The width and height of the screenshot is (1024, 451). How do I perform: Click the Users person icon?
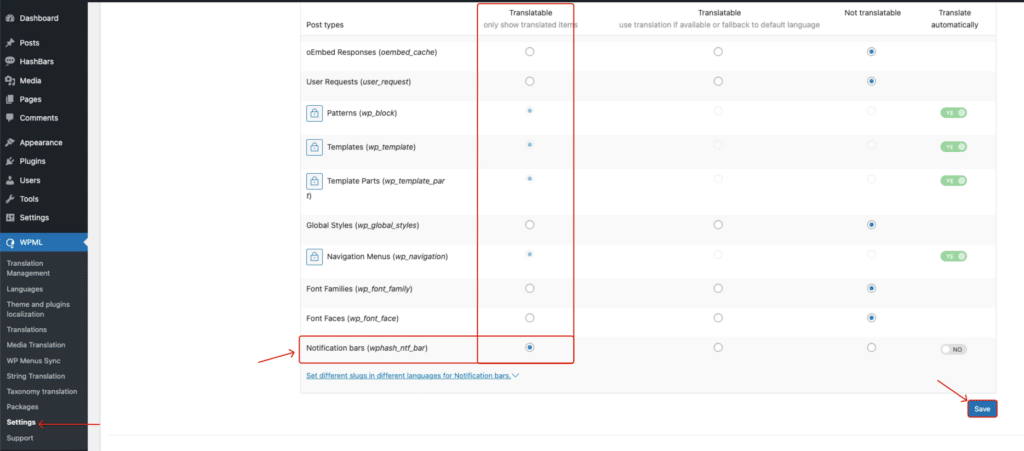10,180
